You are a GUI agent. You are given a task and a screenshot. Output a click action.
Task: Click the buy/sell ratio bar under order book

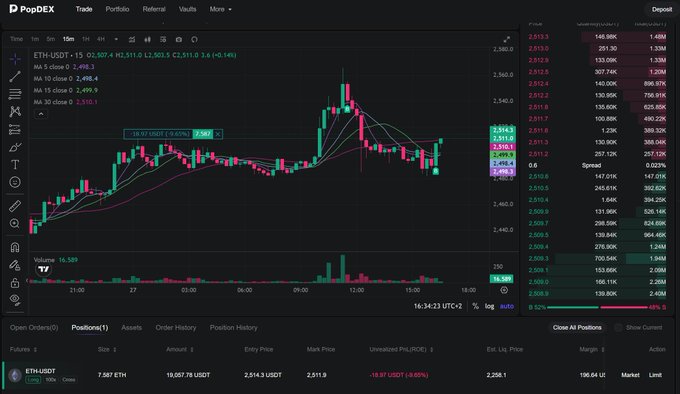click(x=598, y=307)
